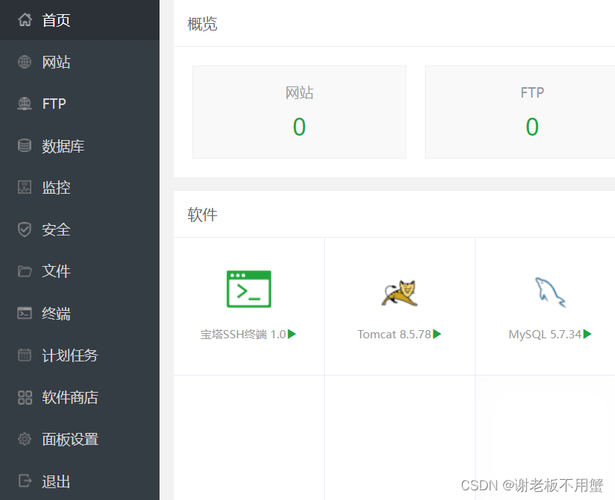Open the Tomcat cat logo
This screenshot has height=500, width=615.
coord(399,291)
